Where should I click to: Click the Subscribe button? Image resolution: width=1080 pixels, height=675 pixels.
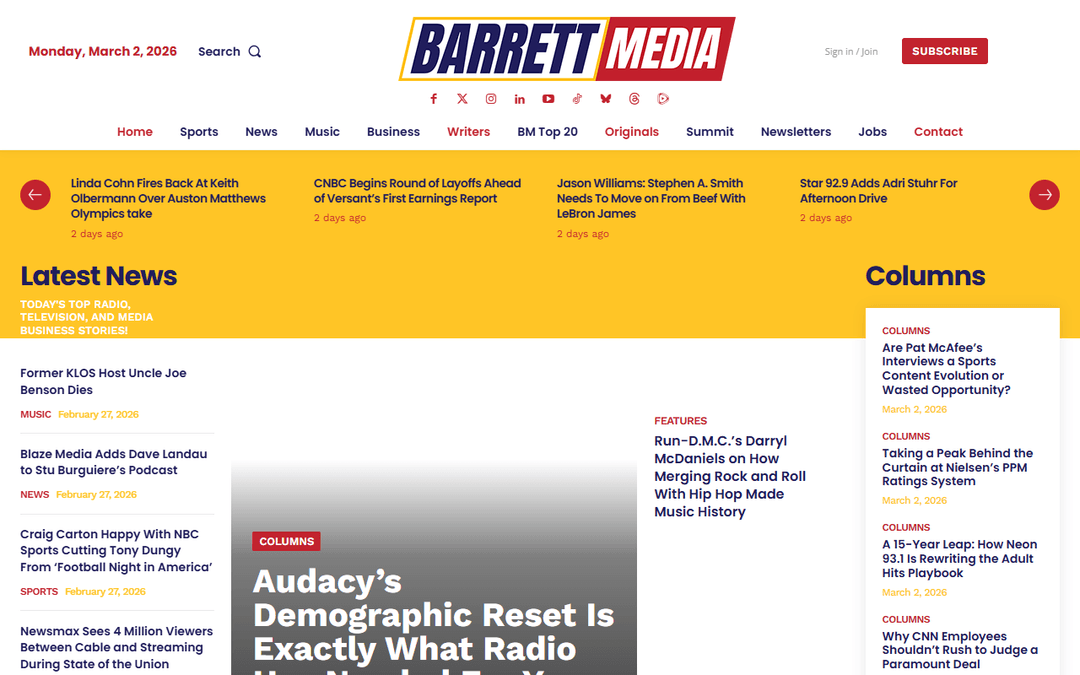point(944,51)
